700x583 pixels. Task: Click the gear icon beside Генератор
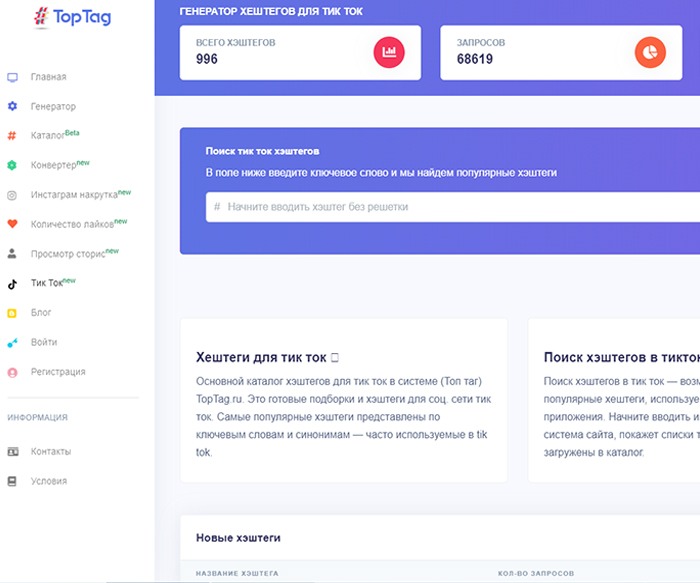pos(12,106)
